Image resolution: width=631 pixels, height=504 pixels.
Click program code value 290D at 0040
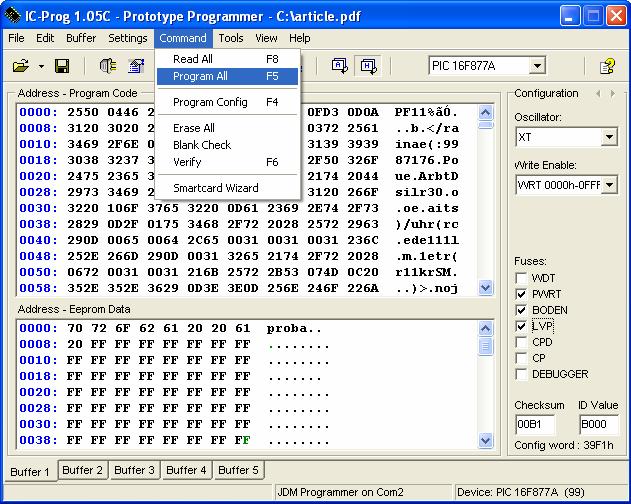pos(83,240)
